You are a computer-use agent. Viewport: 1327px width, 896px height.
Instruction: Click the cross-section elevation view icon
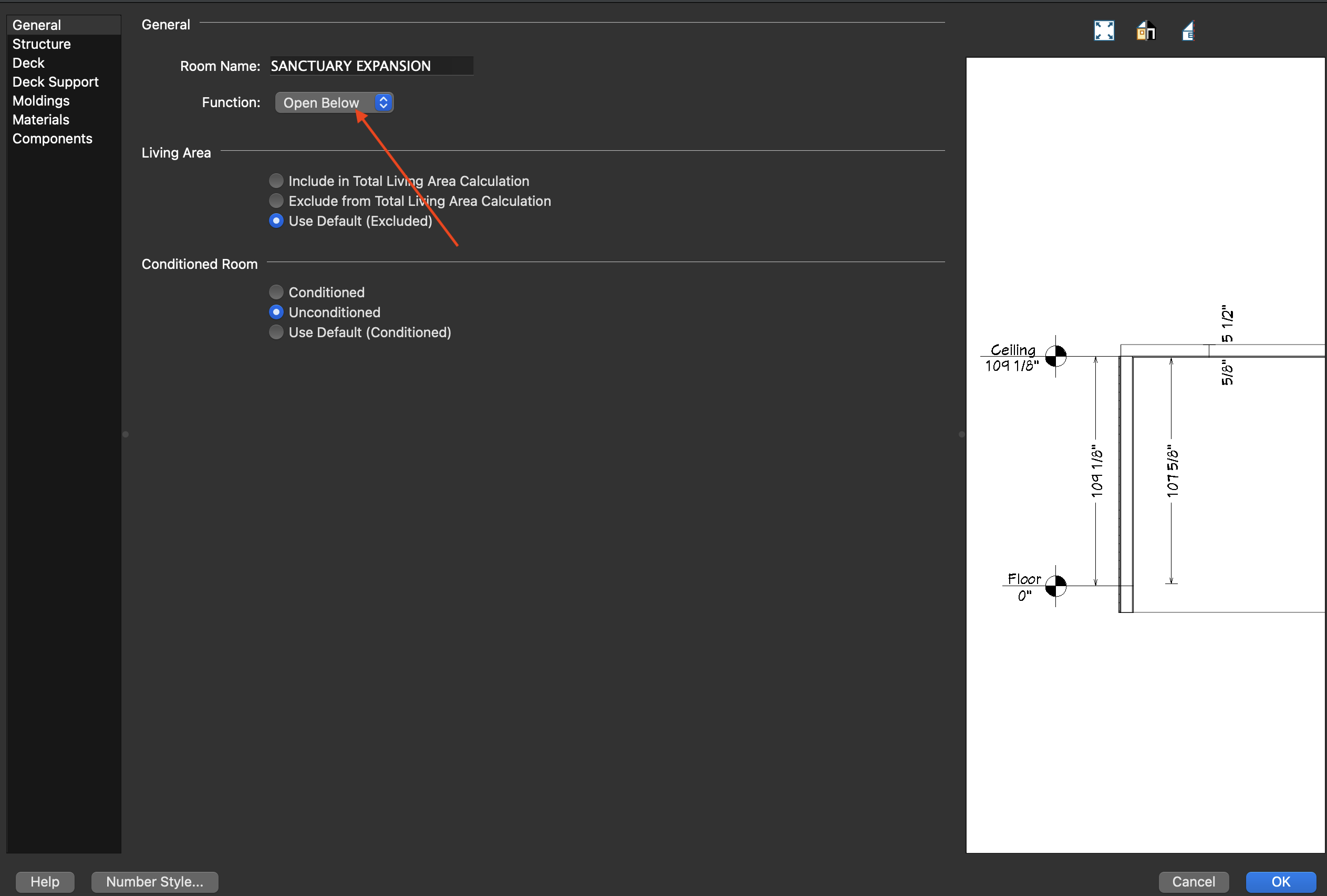1188,31
